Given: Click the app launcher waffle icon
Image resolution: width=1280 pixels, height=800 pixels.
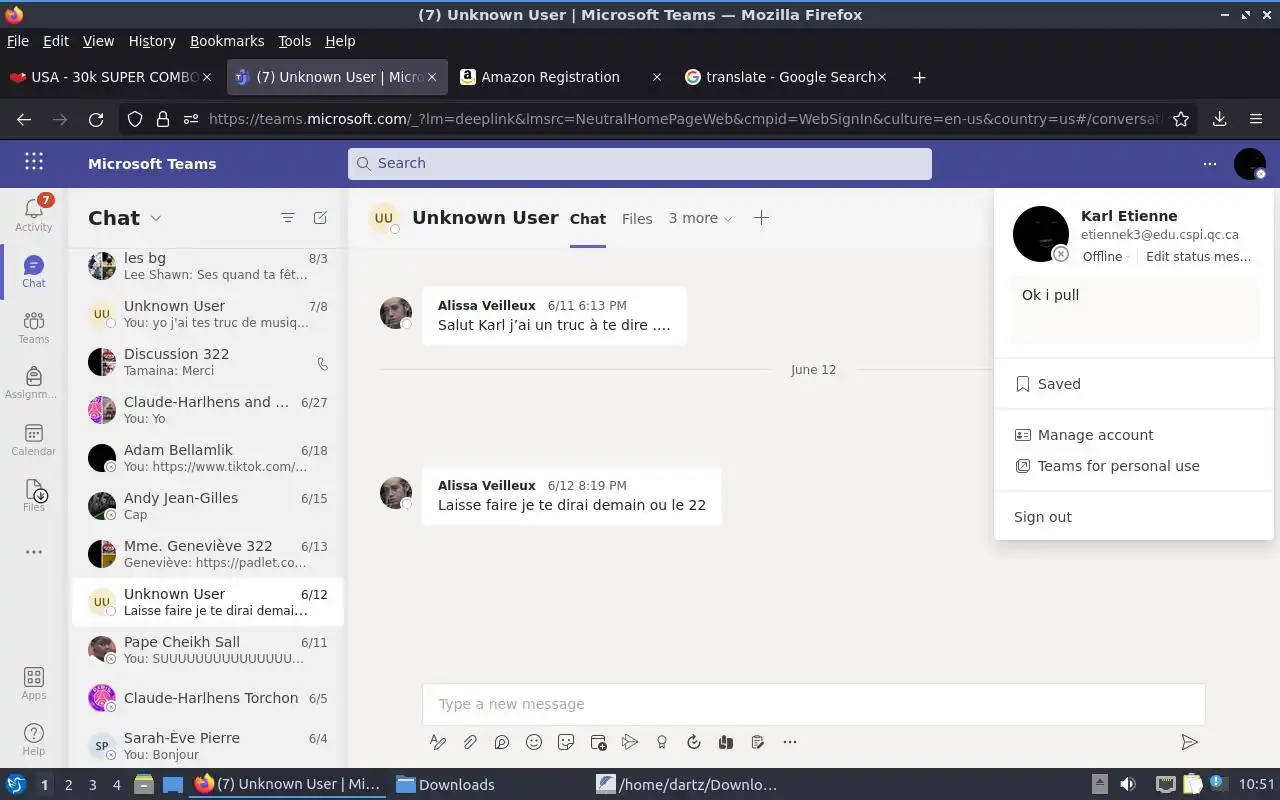Looking at the screenshot, I should [x=34, y=162].
